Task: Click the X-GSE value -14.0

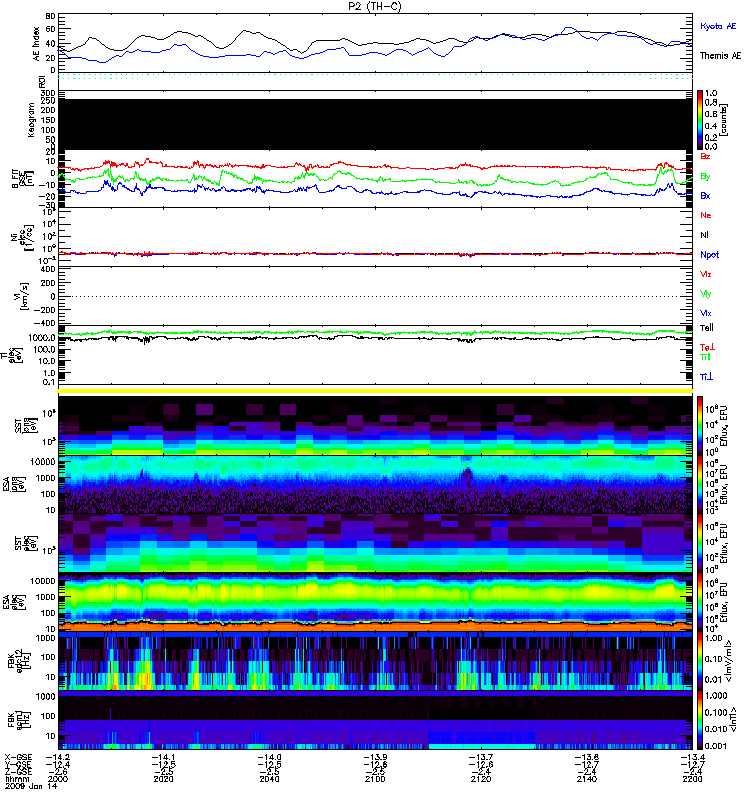Action: (269, 757)
